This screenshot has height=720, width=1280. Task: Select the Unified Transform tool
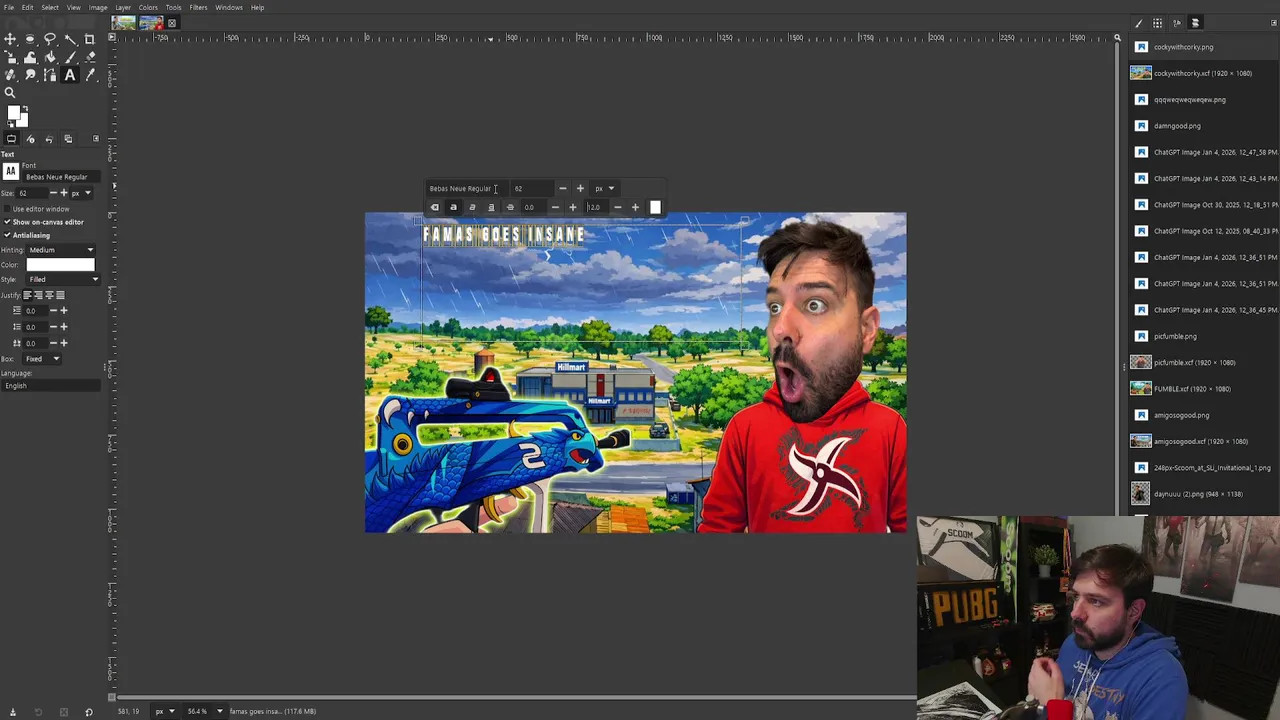click(x=10, y=57)
